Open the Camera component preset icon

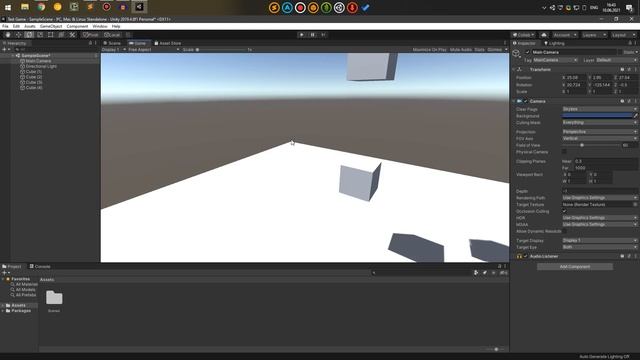(629, 101)
